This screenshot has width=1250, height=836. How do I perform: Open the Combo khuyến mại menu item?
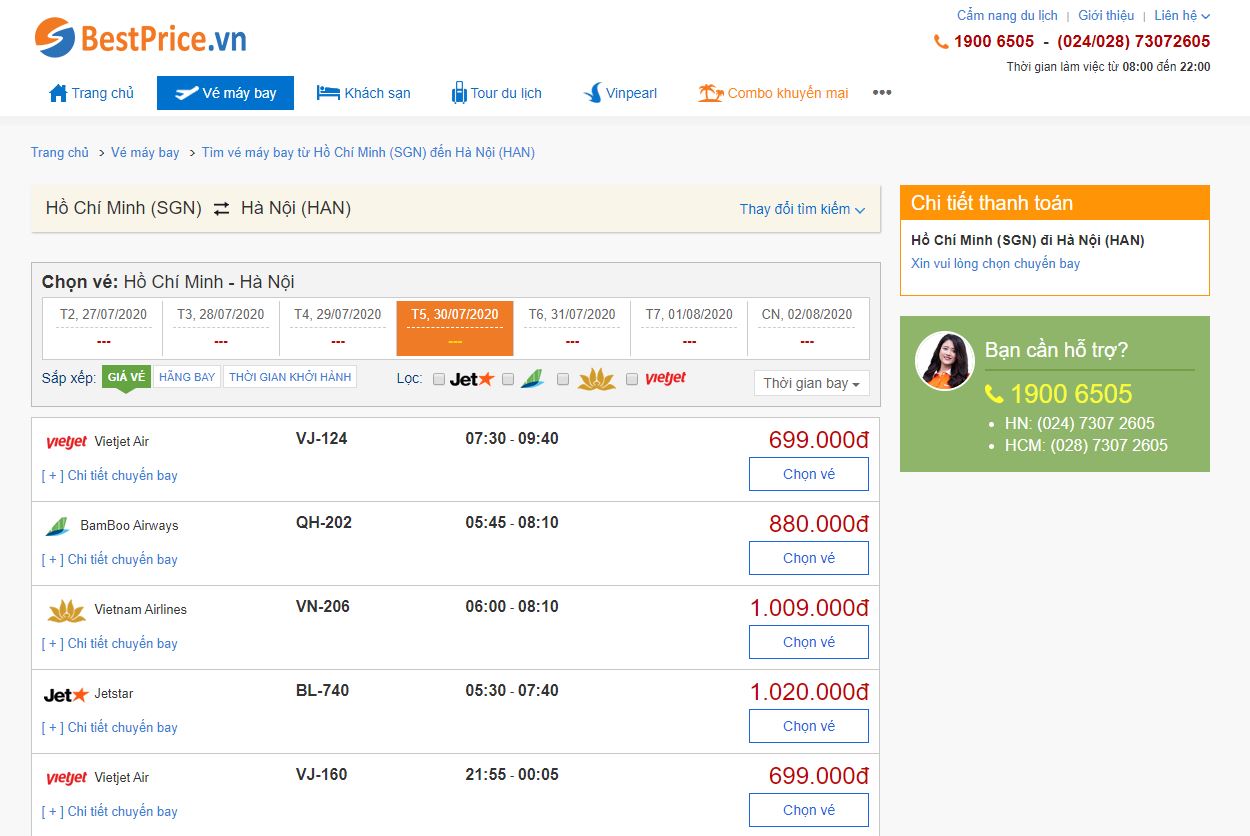(773, 93)
